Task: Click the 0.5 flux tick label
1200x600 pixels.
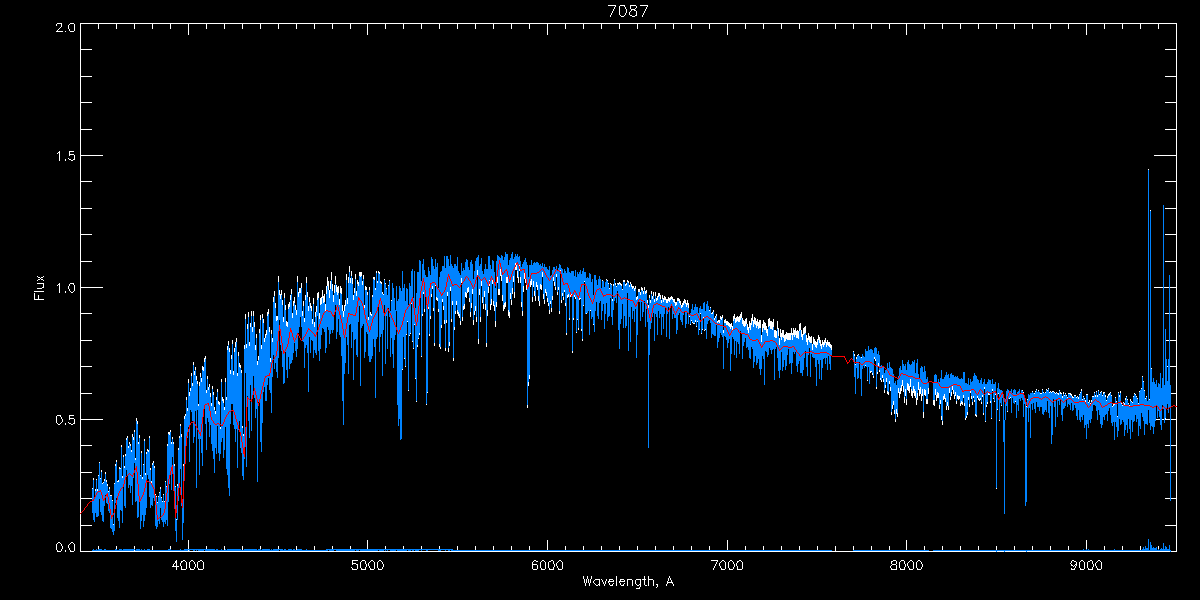Action: (x=66, y=419)
